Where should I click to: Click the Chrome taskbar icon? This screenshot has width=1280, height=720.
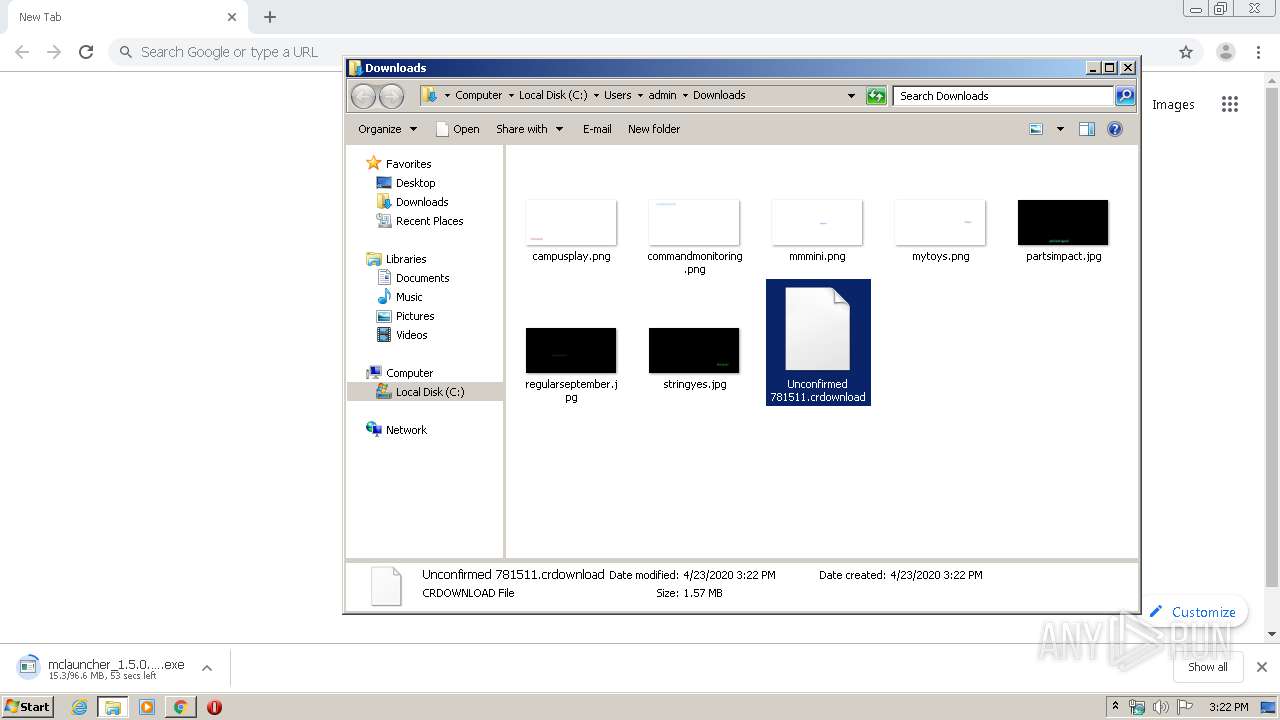tap(180, 707)
